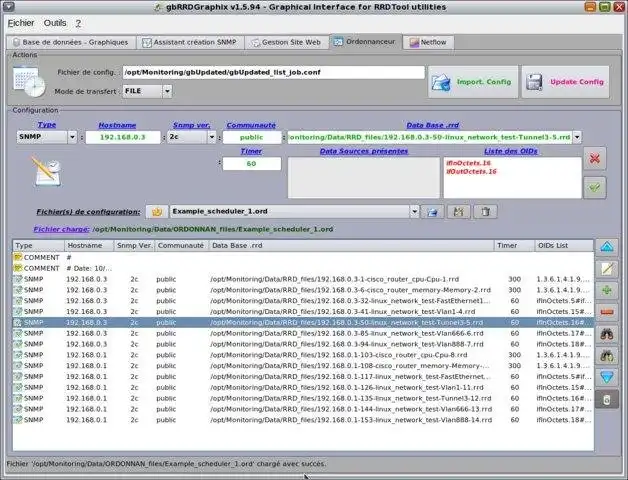Switch to Assistant création SNMP tab
Viewport: 628px width, 480px height.
click(x=190, y=42)
